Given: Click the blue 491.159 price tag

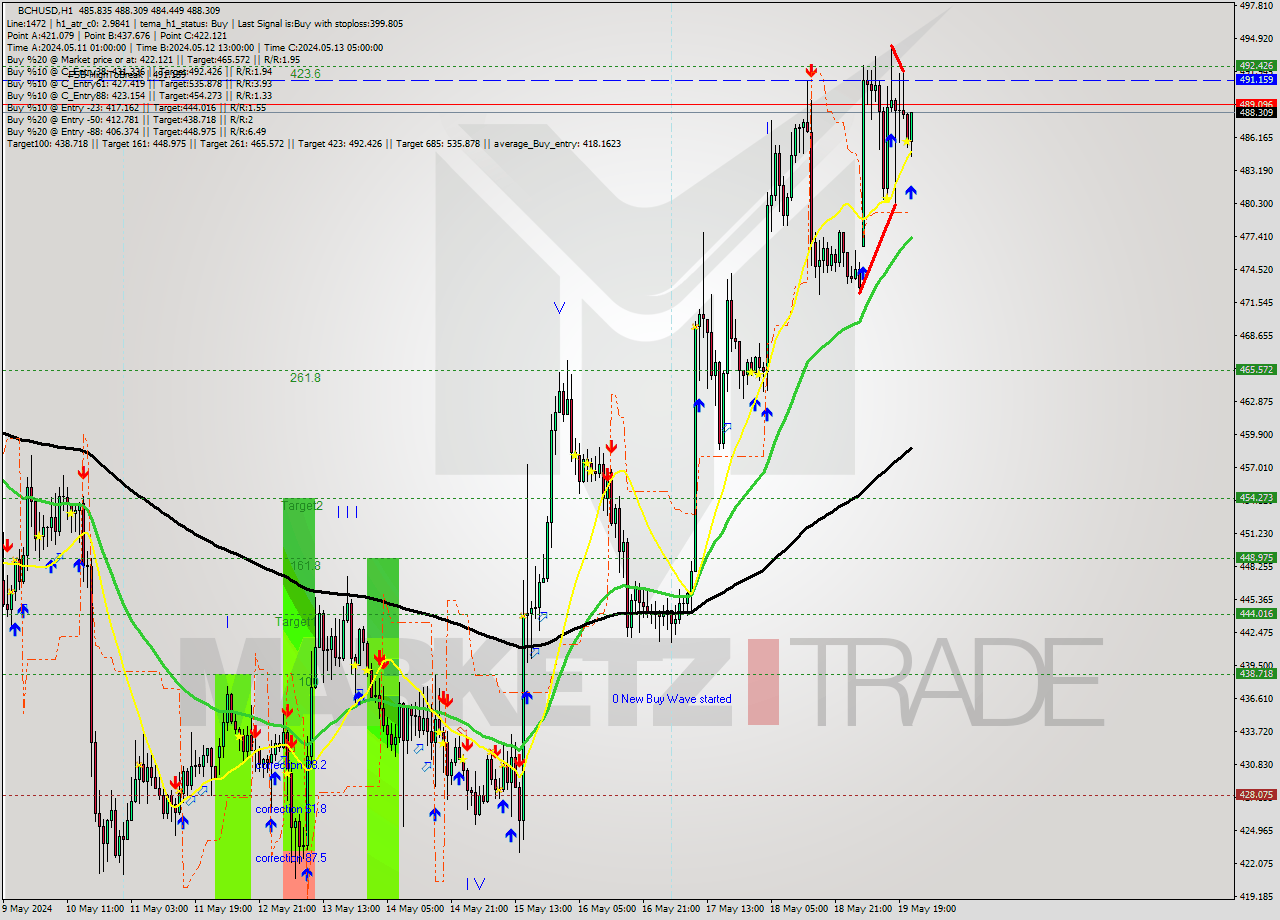Looking at the screenshot, I should tap(1255, 79).
